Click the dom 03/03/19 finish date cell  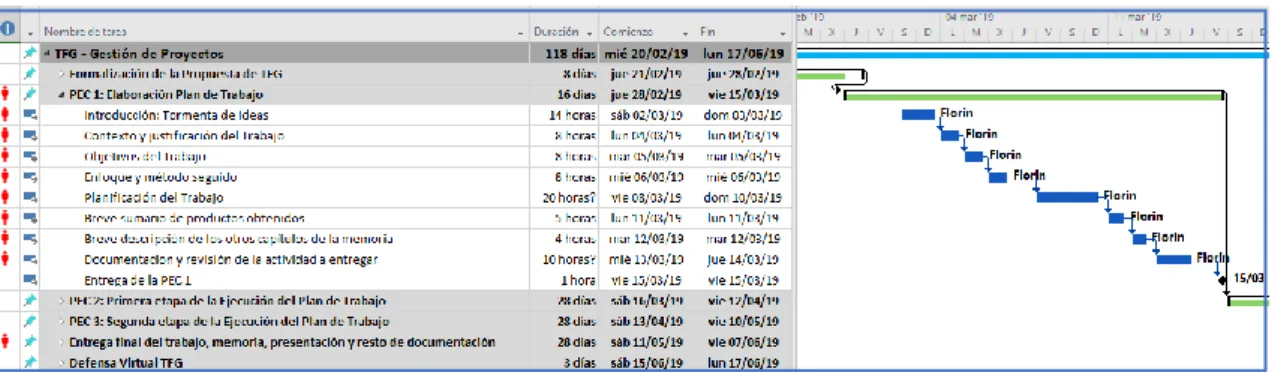[x=744, y=116]
